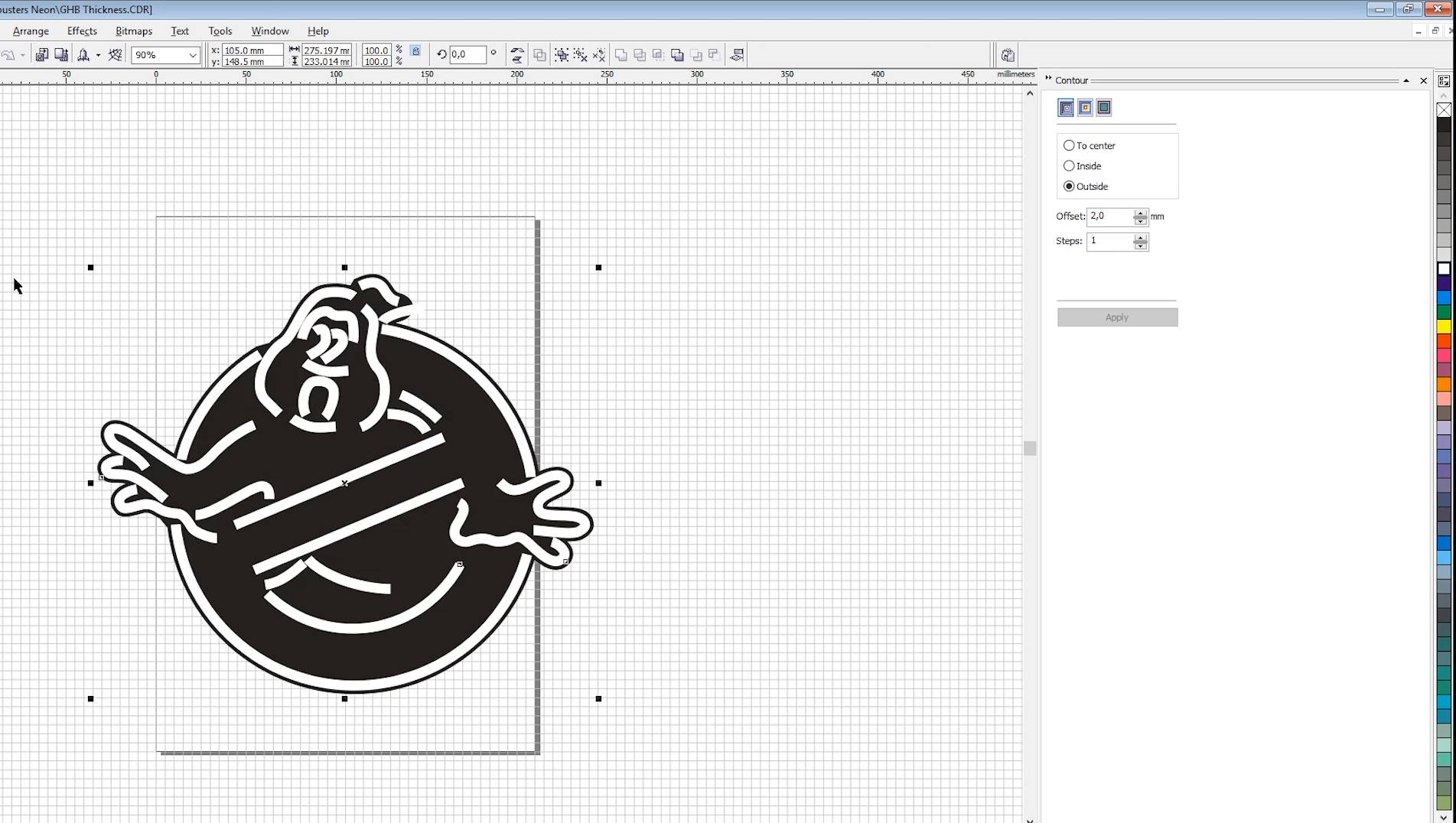1456x823 pixels.
Task: Click the no-fill X swatch in palette
Action: (1444, 110)
